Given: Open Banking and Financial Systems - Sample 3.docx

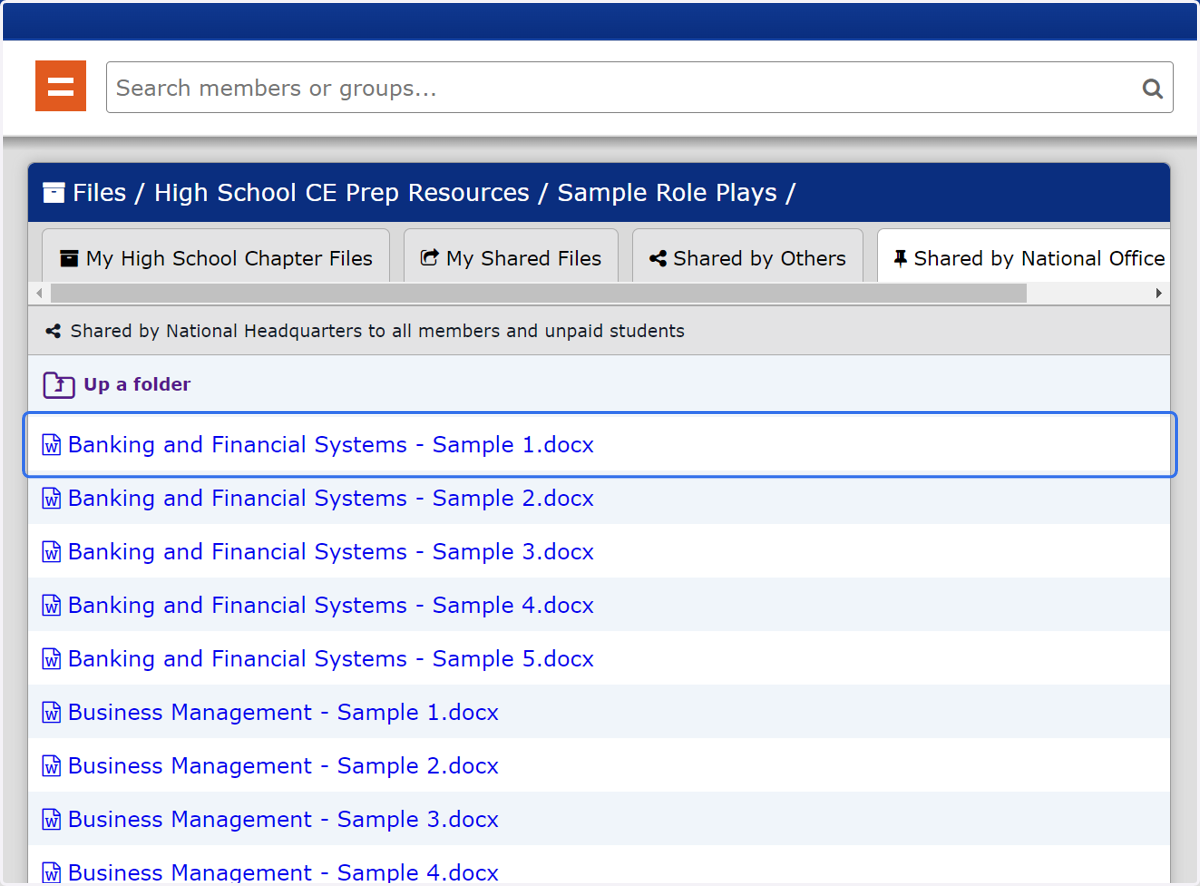Looking at the screenshot, I should 331,552.
